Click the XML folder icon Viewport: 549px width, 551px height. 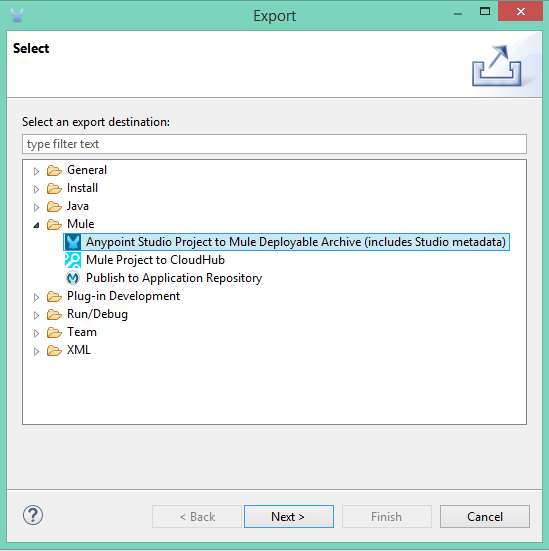(x=54, y=350)
